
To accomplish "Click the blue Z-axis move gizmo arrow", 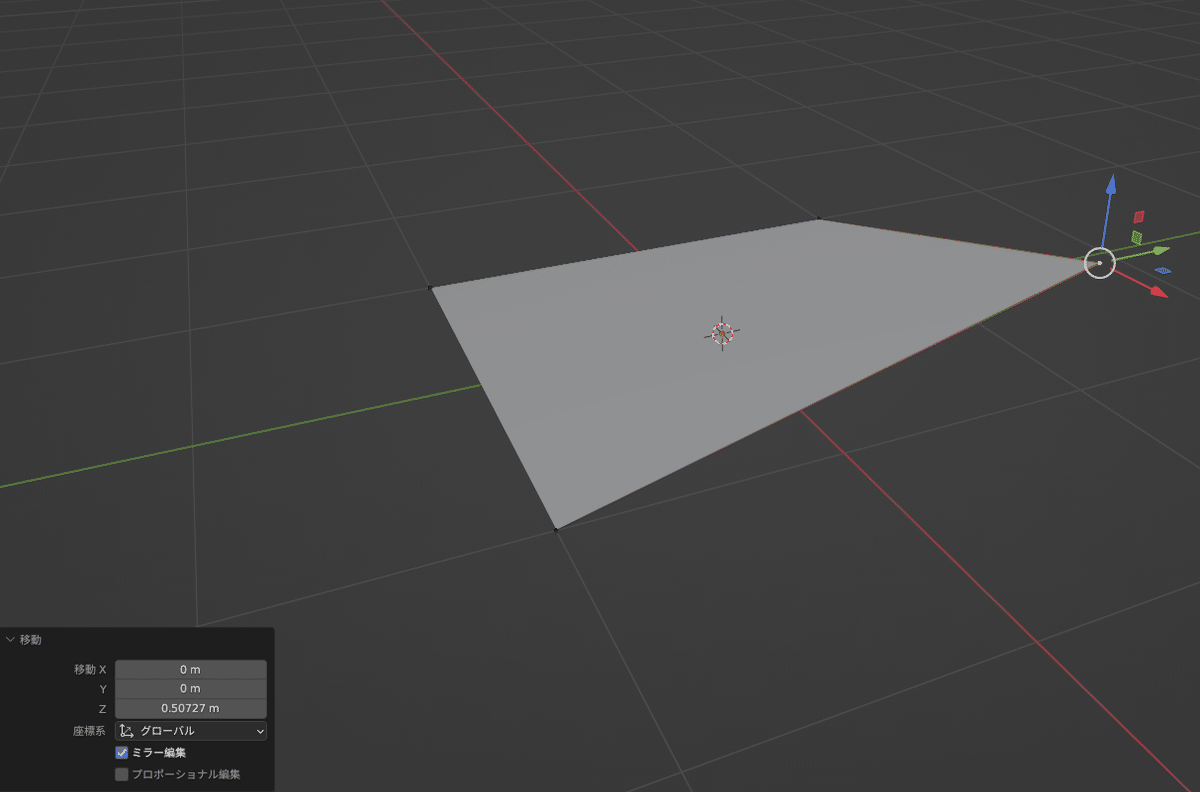I will pos(1110,184).
